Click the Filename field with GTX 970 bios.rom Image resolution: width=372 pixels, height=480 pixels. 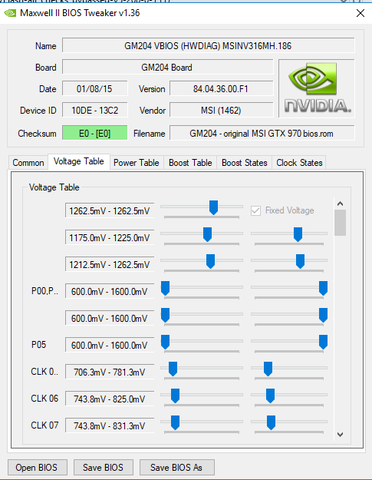262,133
